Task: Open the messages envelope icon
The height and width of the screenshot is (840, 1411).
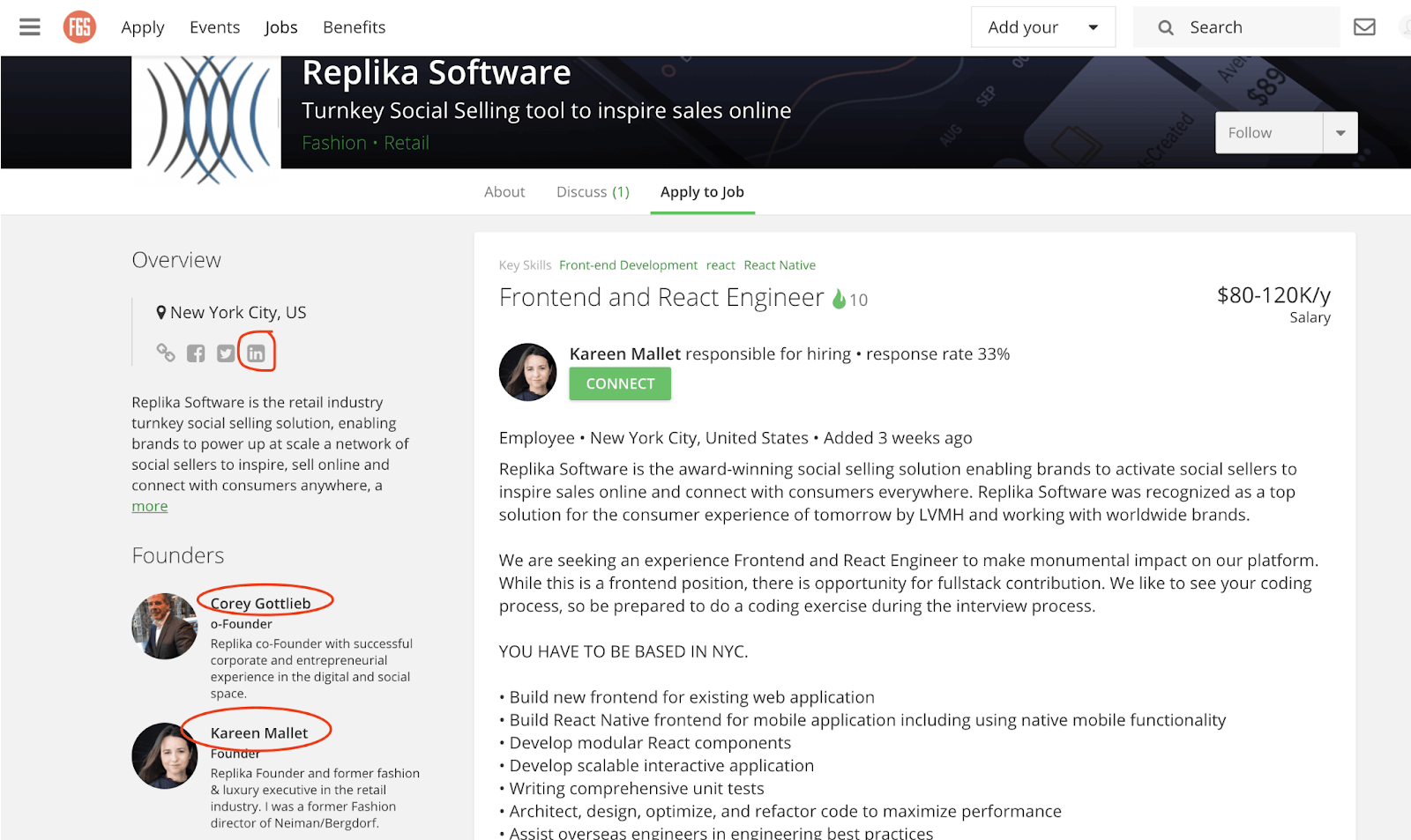Action: tap(1364, 27)
